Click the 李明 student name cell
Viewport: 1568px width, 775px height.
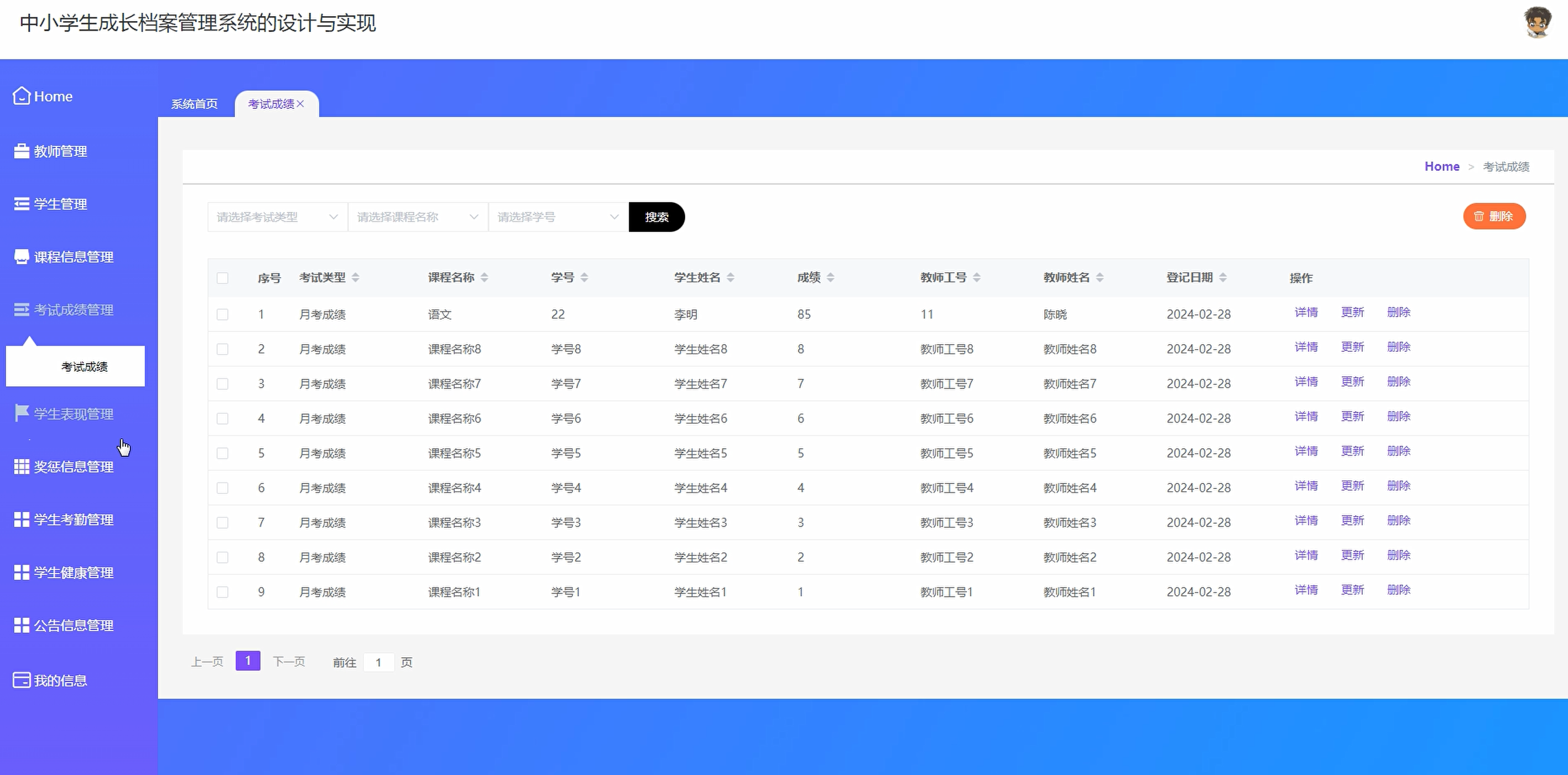(x=686, y=314)
